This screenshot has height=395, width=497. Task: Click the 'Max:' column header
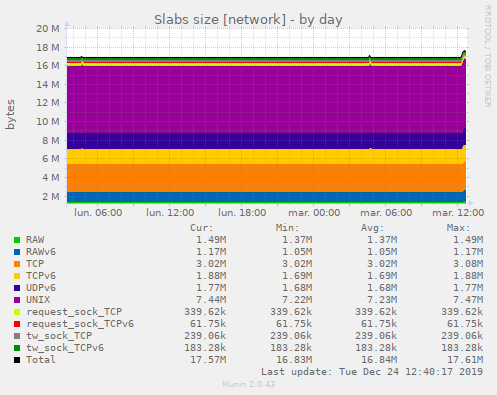(458, 228)
